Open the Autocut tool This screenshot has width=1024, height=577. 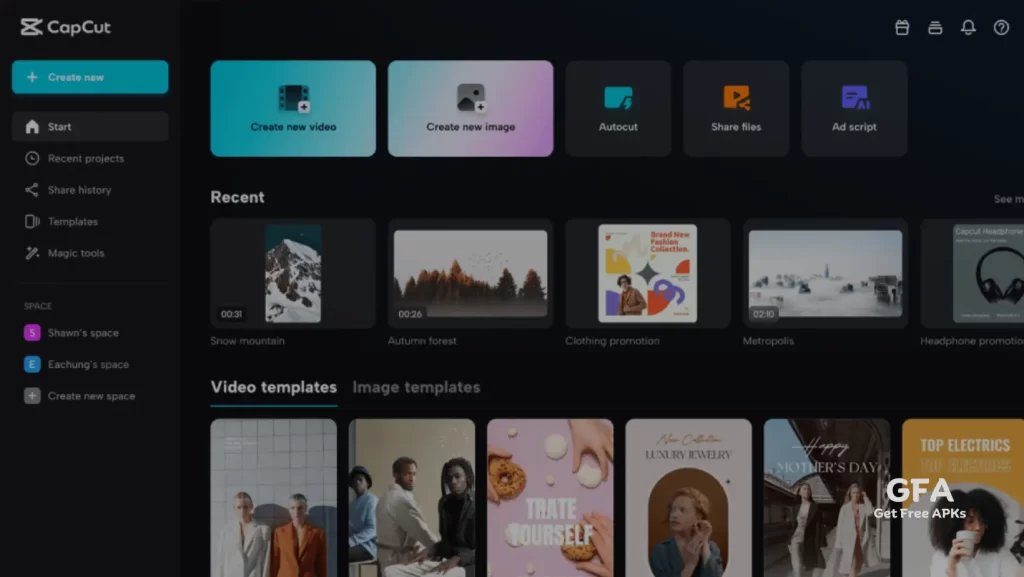[618, 108]
